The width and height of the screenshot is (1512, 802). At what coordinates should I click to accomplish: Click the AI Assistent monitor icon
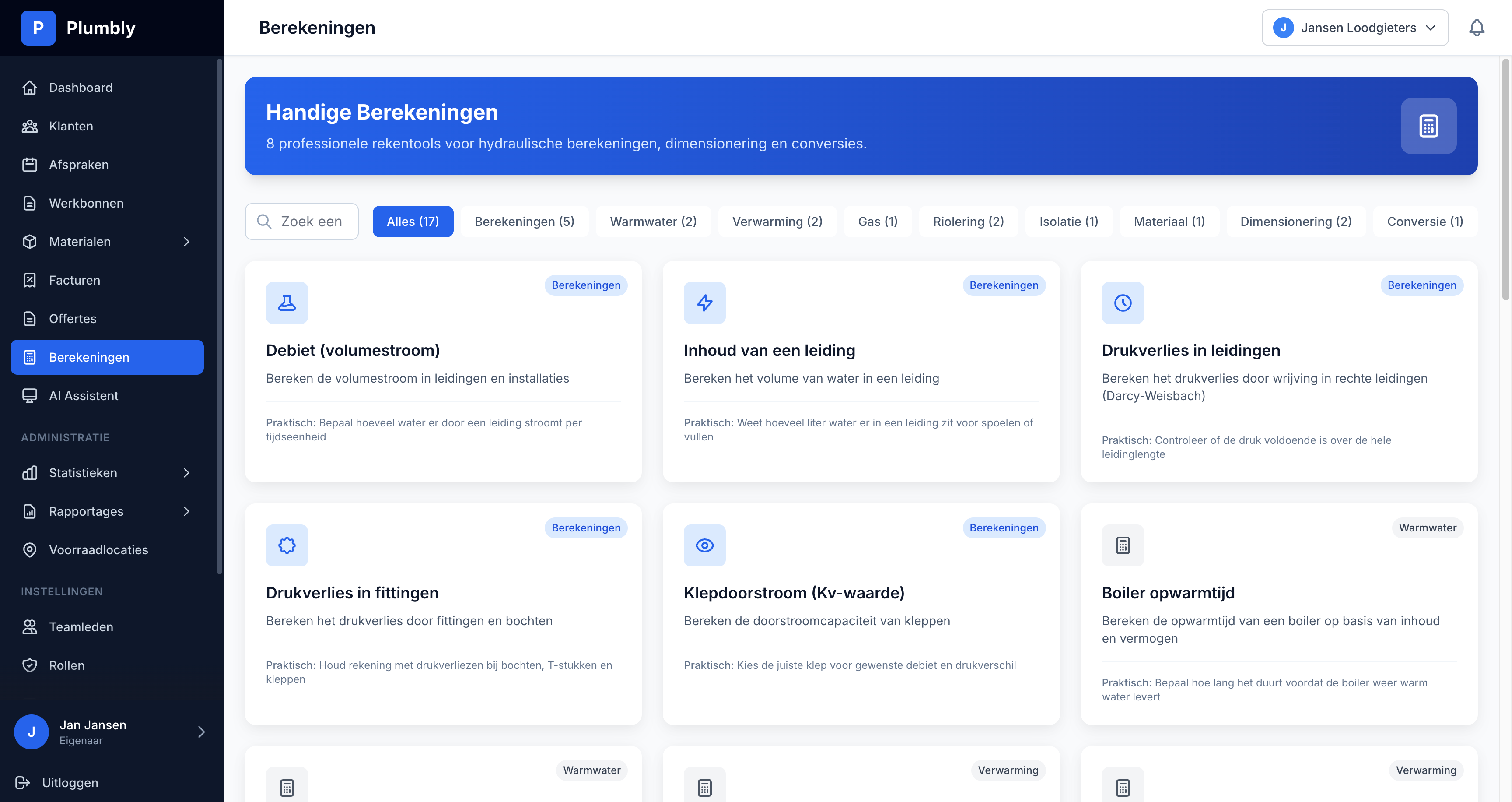(29, 396)
